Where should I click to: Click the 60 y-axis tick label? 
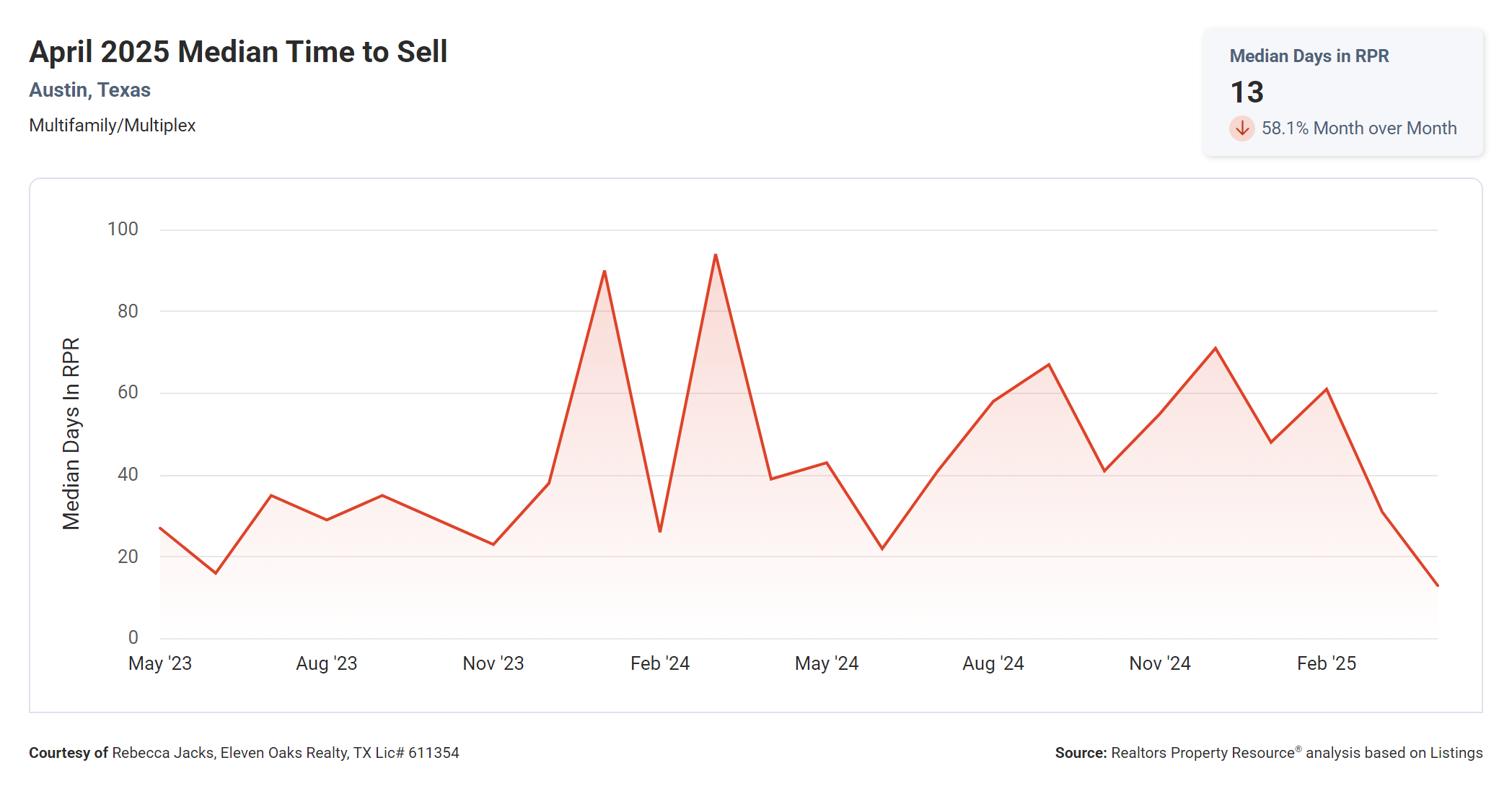[128, 393]
